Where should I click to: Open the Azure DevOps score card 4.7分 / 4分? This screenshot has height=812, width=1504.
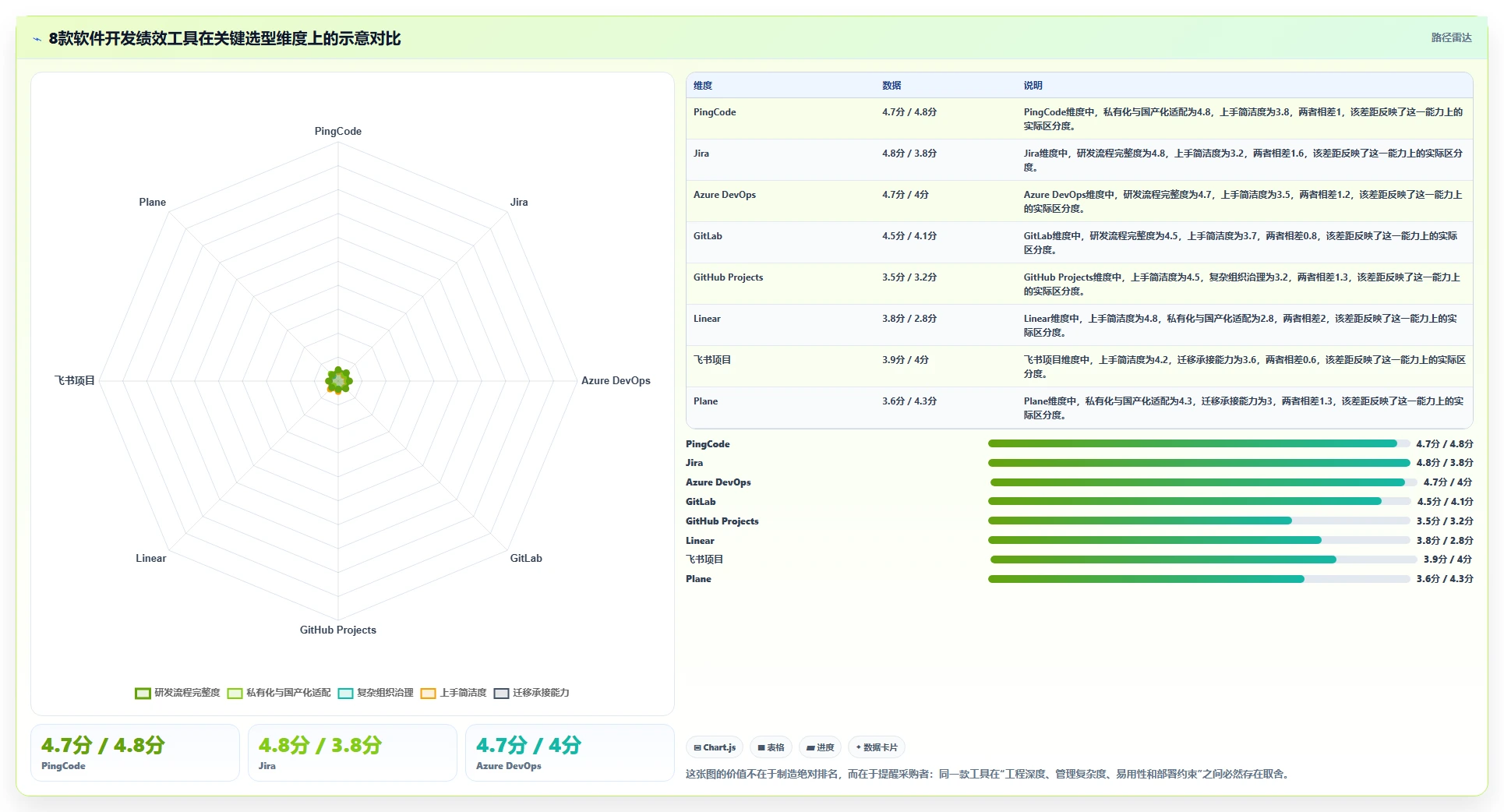click(570, 753)
